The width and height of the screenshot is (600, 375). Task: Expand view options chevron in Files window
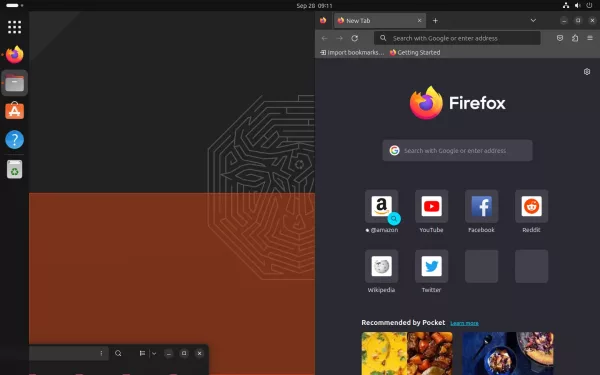coord(154,353)
